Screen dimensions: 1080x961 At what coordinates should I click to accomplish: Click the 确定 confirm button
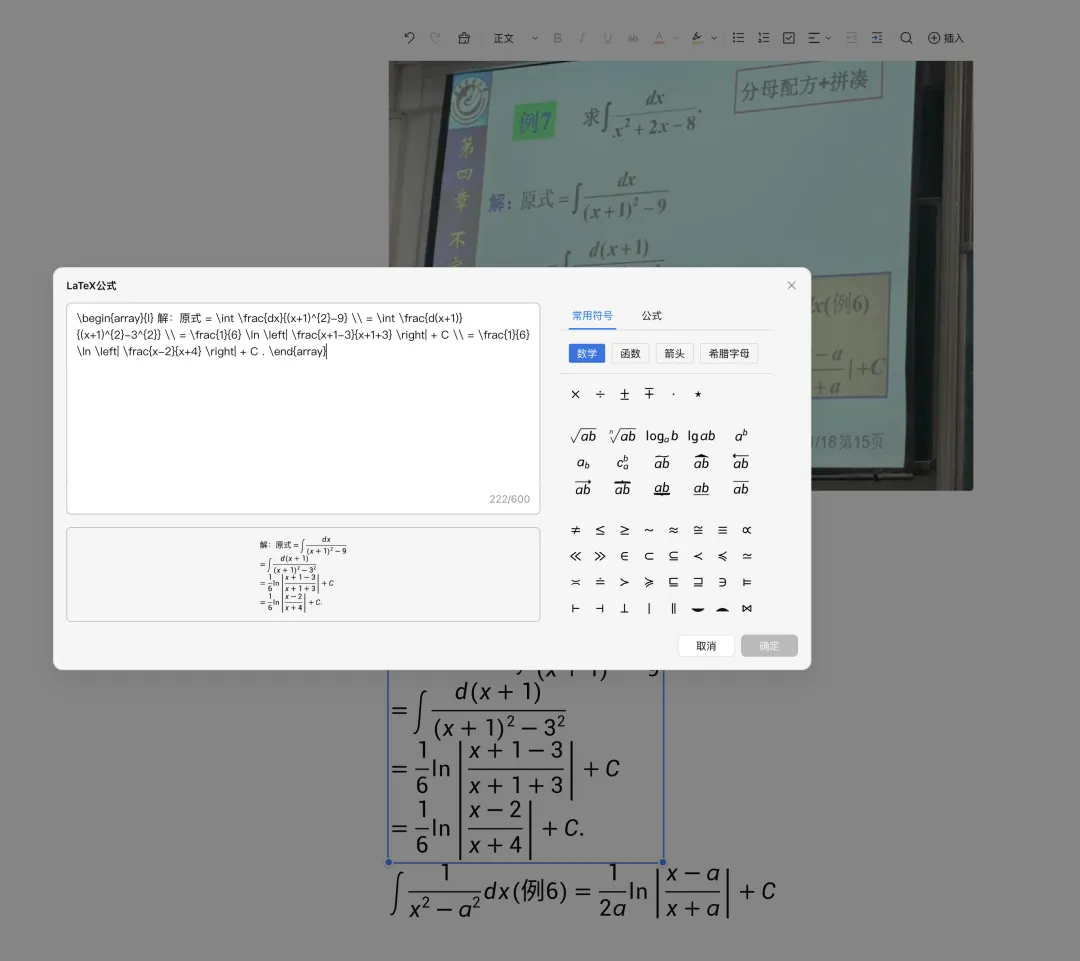tap(769, 645)
